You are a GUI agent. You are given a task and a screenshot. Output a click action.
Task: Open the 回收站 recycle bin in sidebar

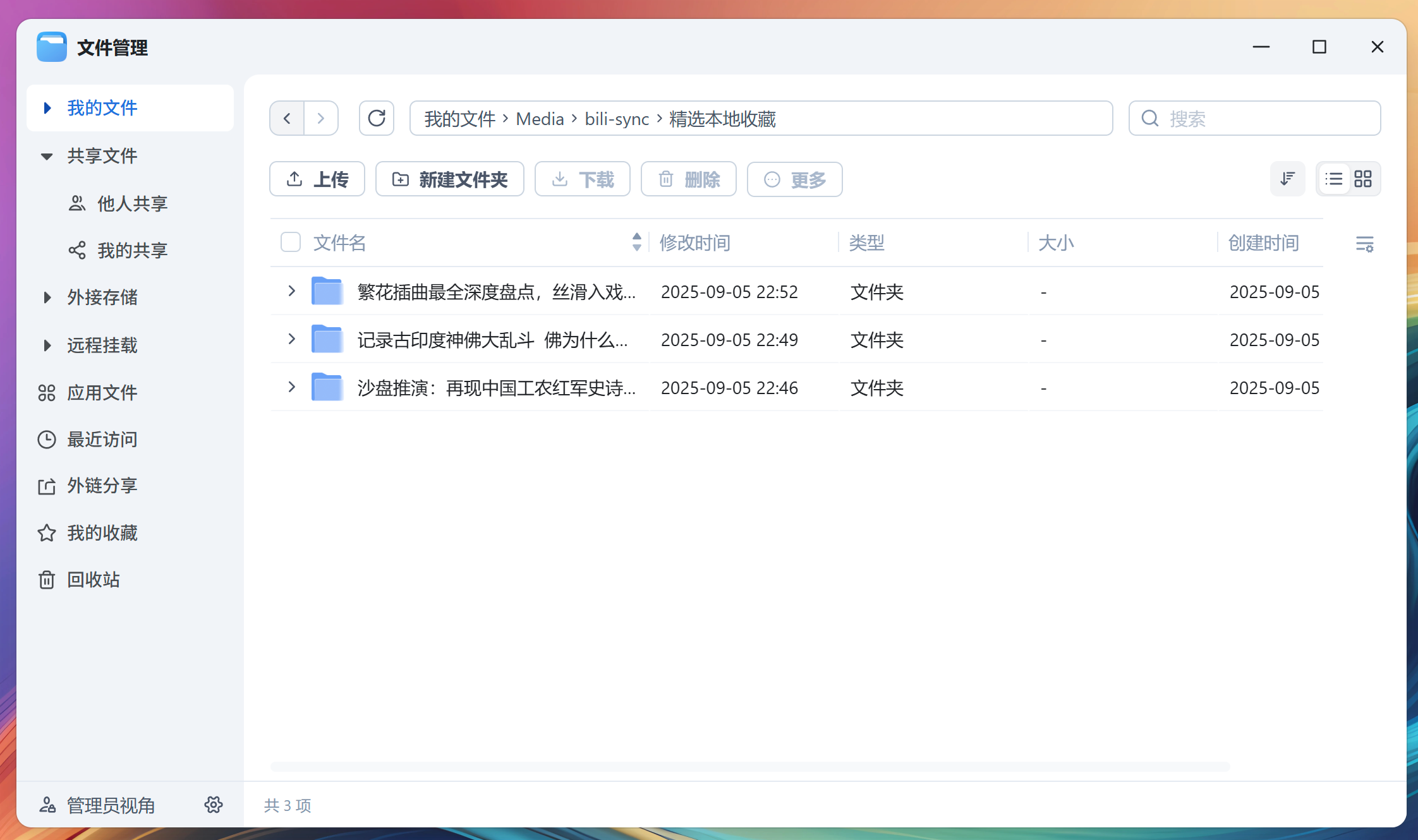93,579
